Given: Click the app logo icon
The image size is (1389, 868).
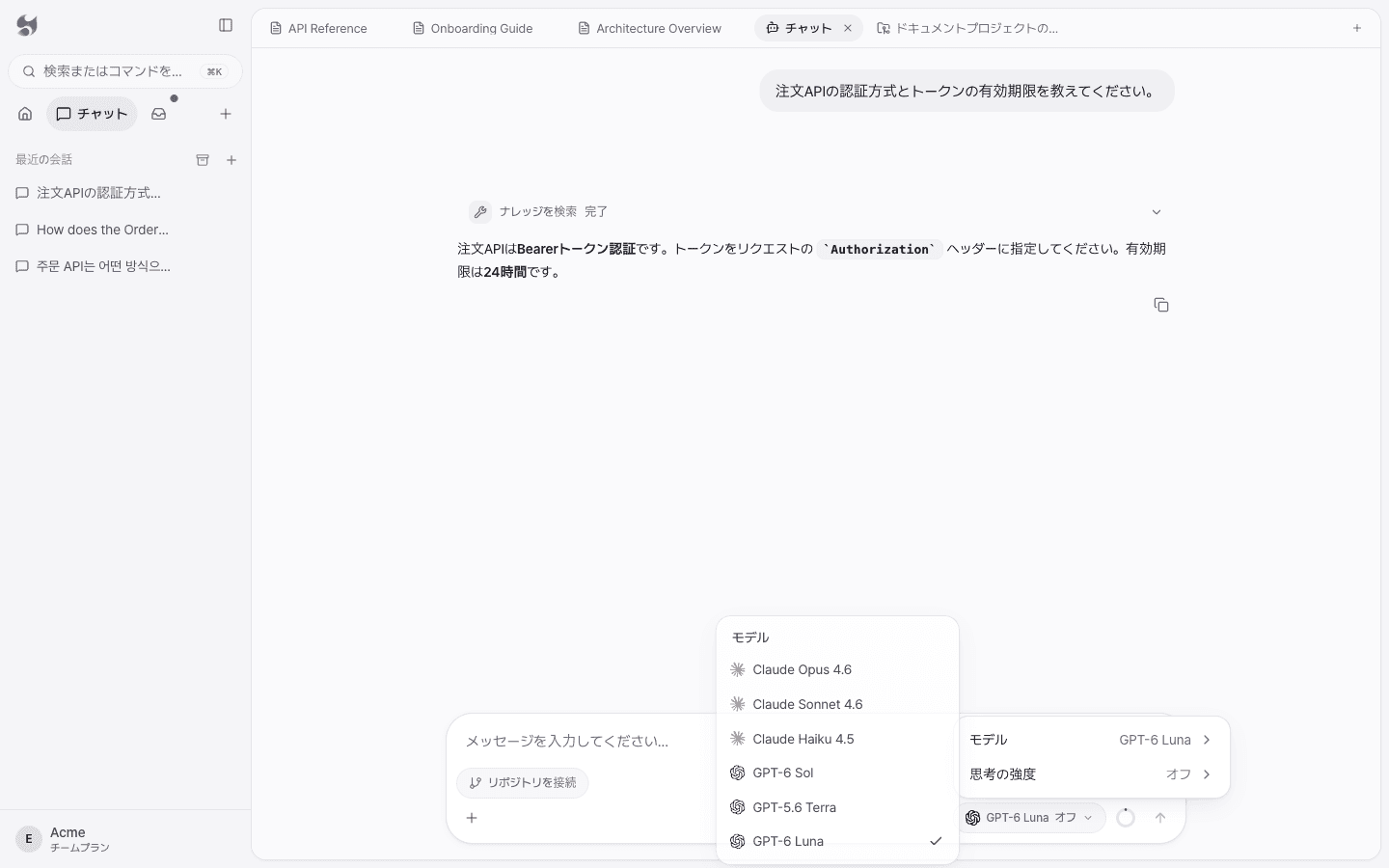Looking at the screenshot, I should tap(27, 26).
